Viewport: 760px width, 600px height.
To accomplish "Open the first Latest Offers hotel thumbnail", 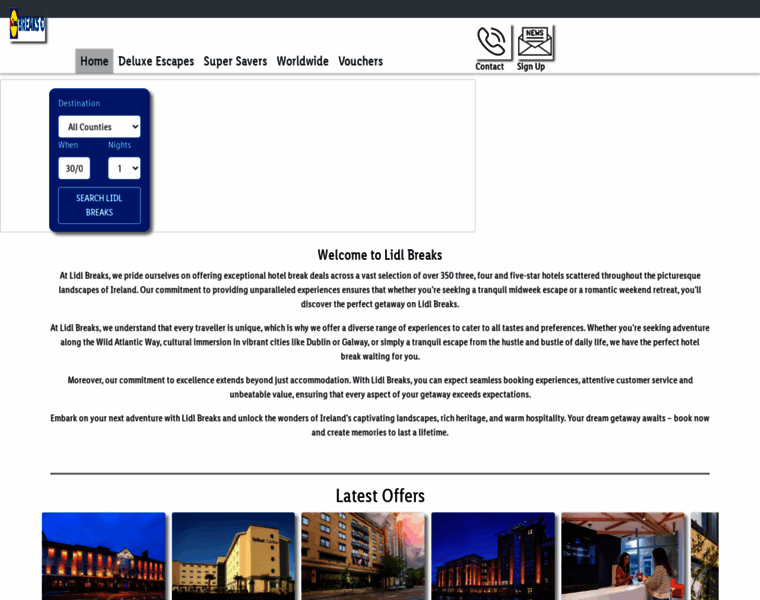I will tap(103, 556).
